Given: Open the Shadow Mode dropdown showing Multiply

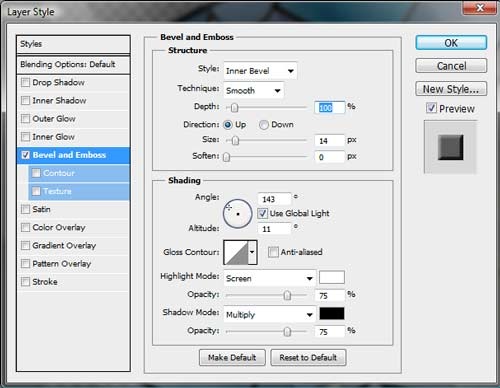Looking at the screenshot, I should [270, 314].
